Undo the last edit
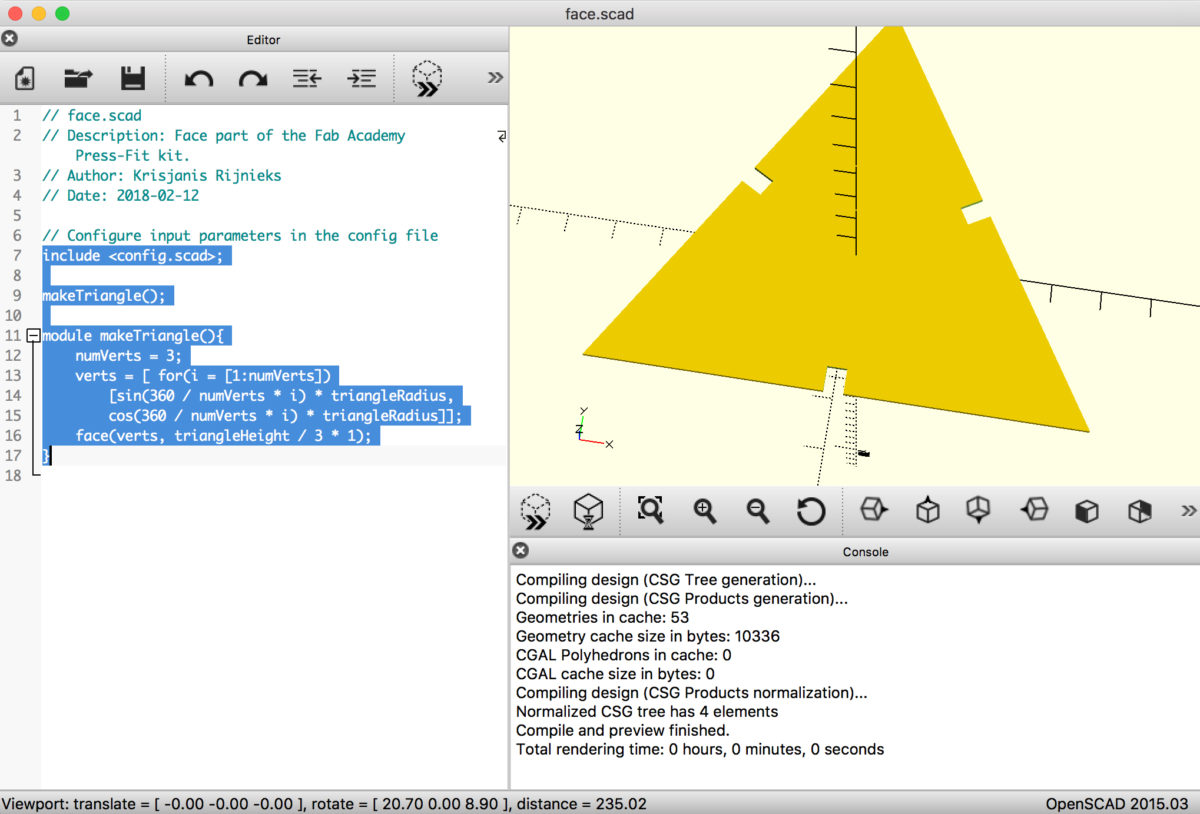Screen dimensions: 1200x814 click(198, 78)
